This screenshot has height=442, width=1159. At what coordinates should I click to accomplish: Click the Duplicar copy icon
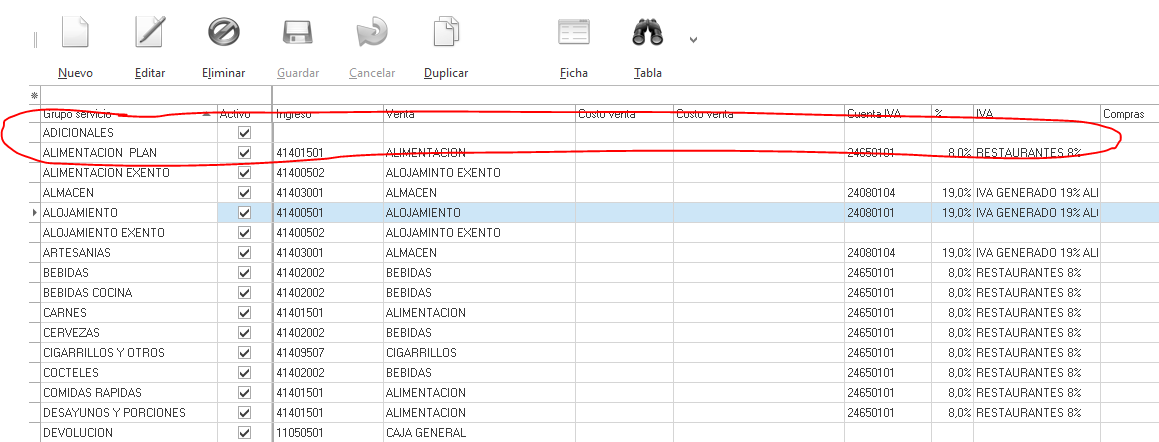[446, 33]
